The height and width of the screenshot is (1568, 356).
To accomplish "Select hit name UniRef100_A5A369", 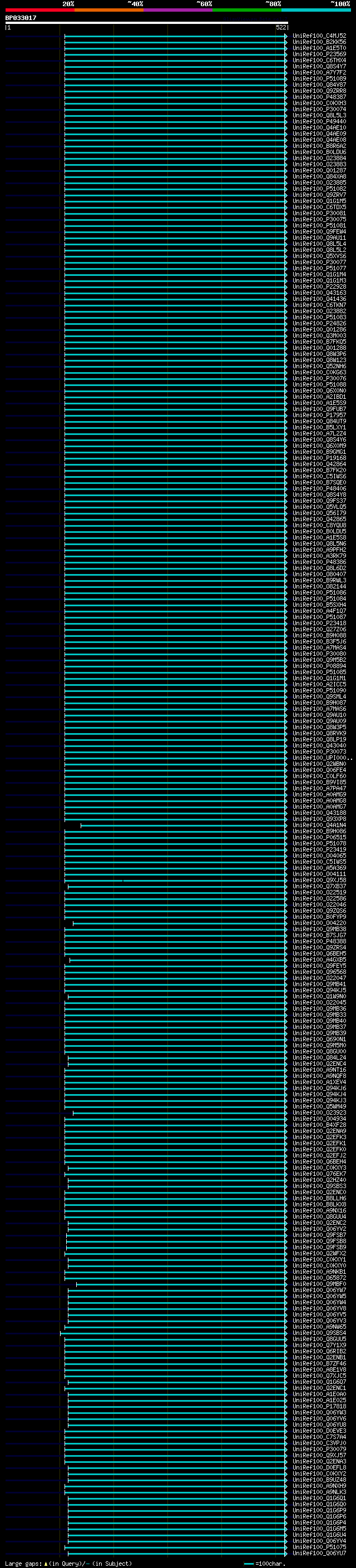I will coord(319,868).
